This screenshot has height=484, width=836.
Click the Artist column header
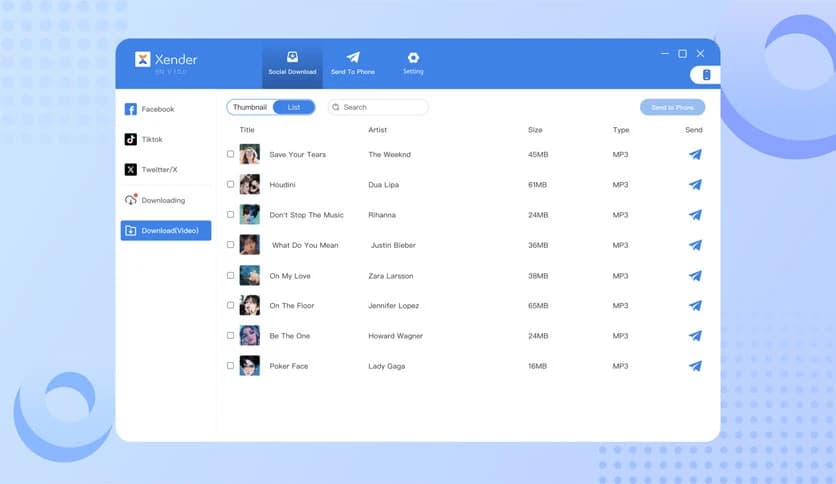pyautogui.click(x=377, y=130)
